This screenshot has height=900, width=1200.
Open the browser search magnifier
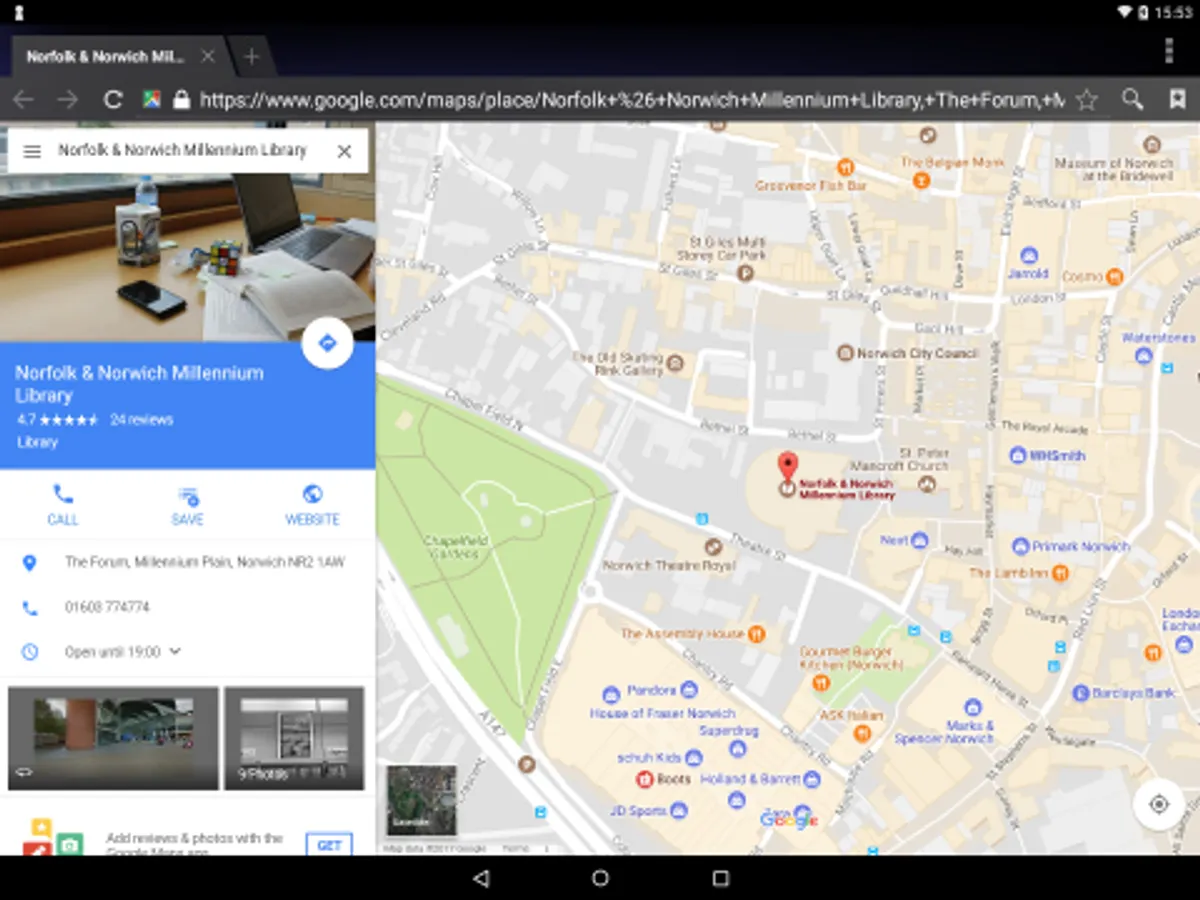pos(1132,99)
